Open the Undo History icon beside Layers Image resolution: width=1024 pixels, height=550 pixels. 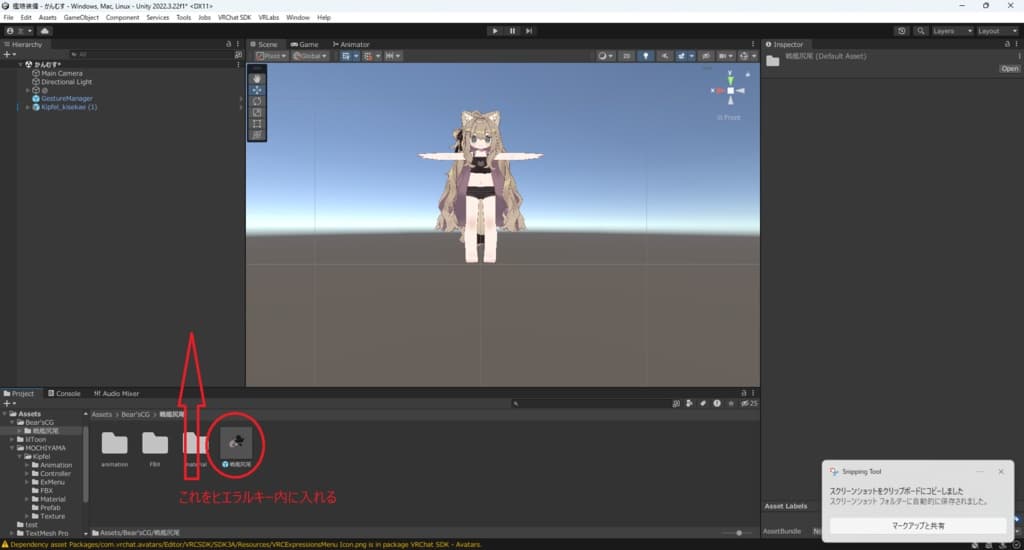pos(903,31)
